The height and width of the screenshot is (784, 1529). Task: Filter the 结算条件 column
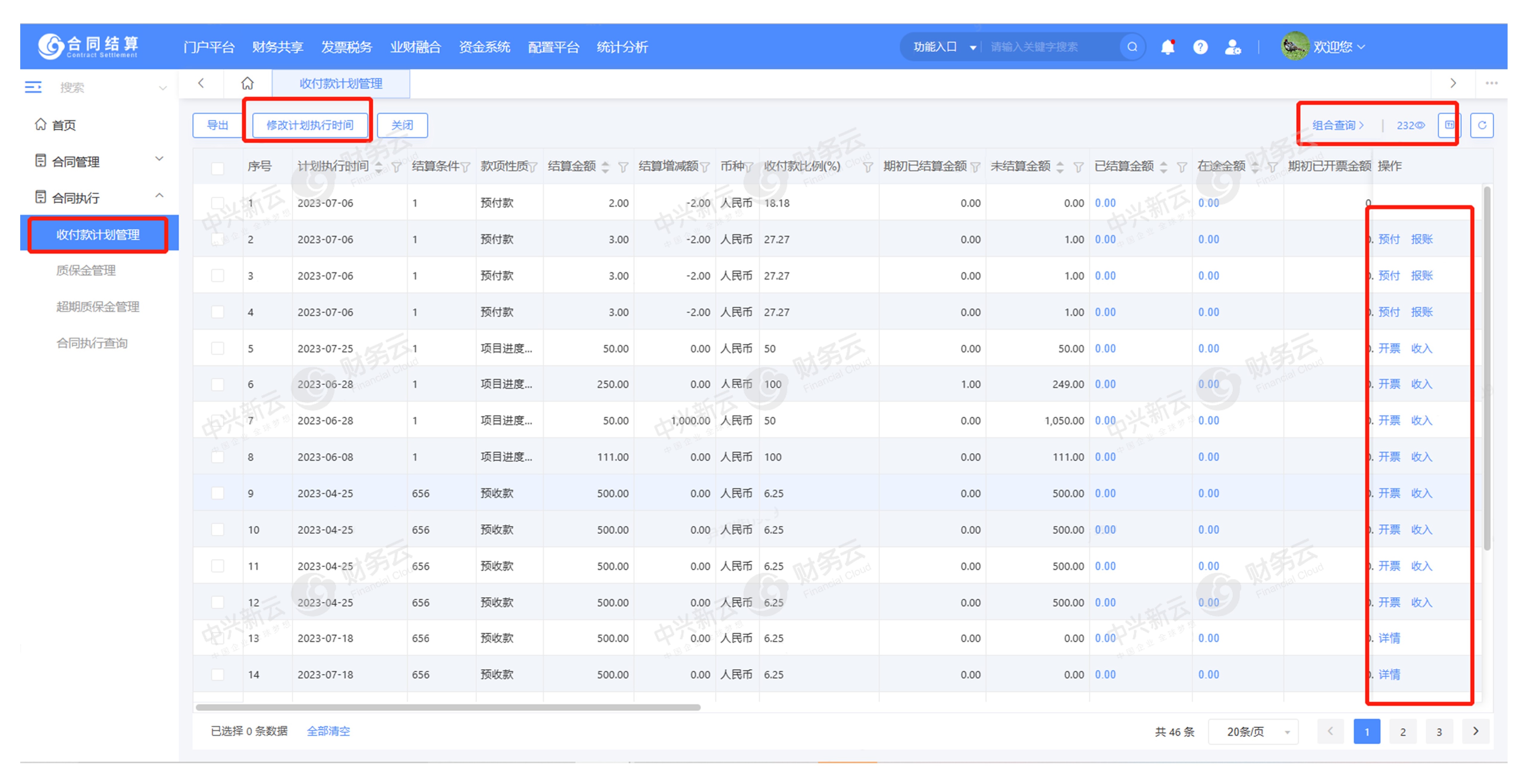coord(465,167)
